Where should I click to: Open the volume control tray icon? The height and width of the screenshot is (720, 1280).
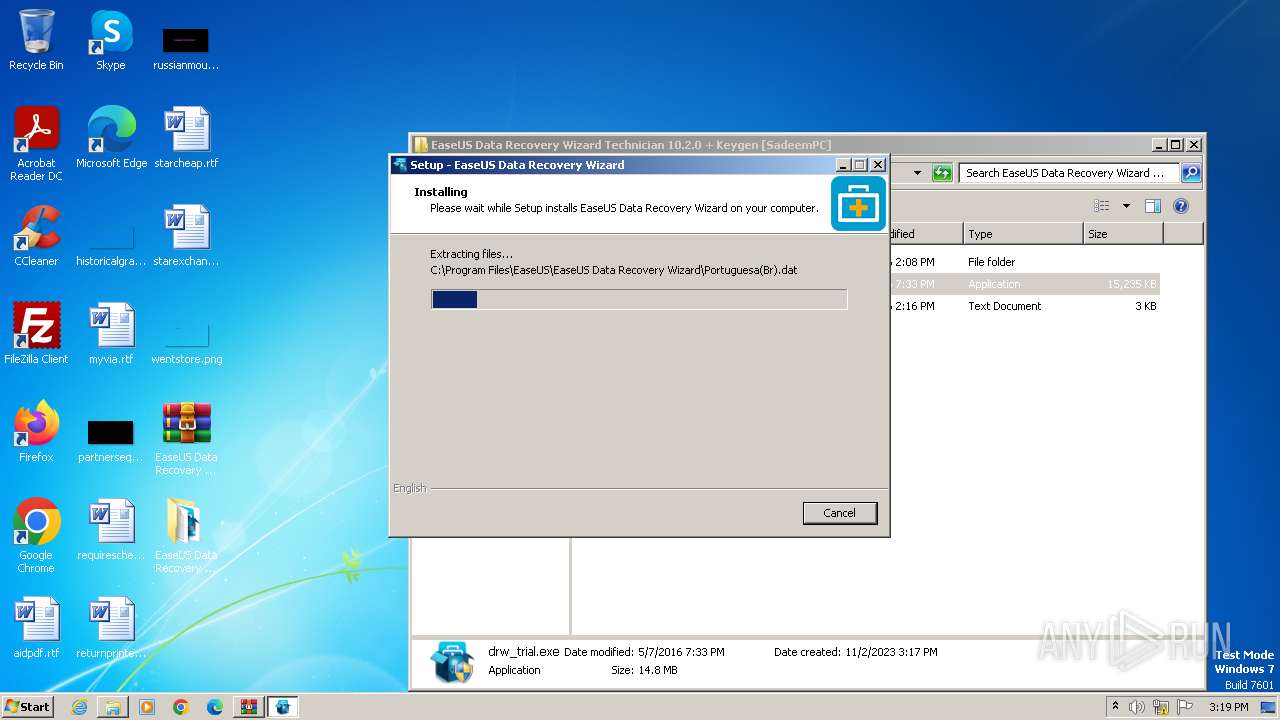pos(1137,707)
